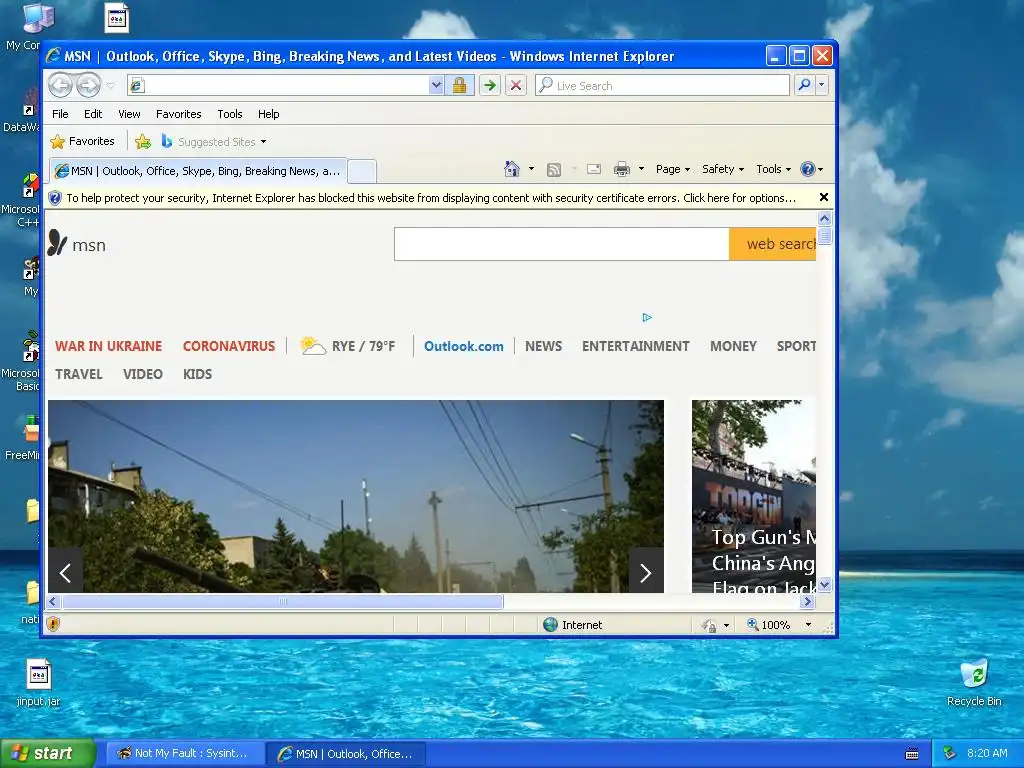The image size is (1024, 768).
Task: Open Live Search provider dropdown
Action: (x=822, y=85)
